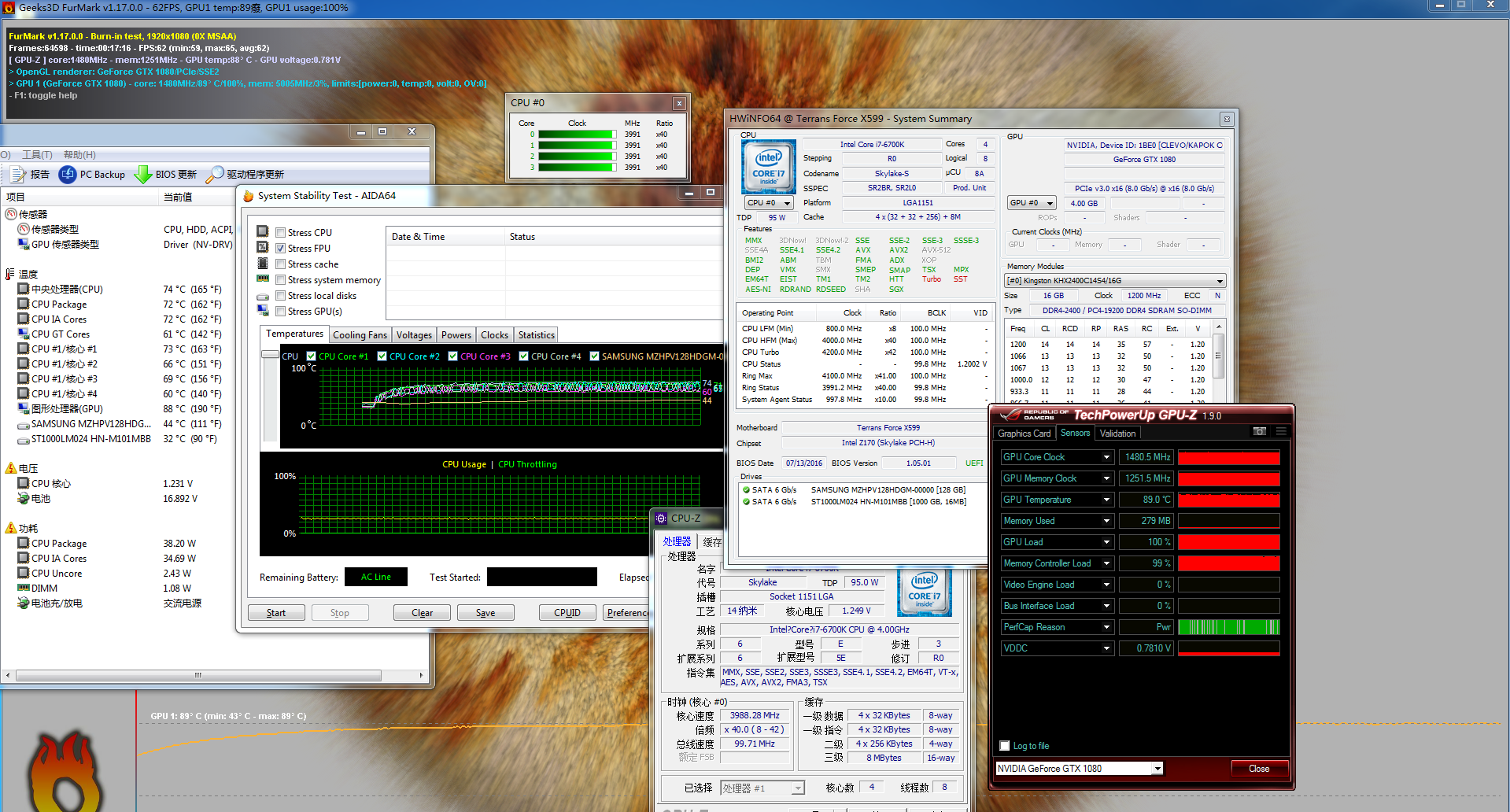The height and width of the screenshot is (812, 1510).
Task: Click the battery icon next to 电池
Action: (24, 498)
